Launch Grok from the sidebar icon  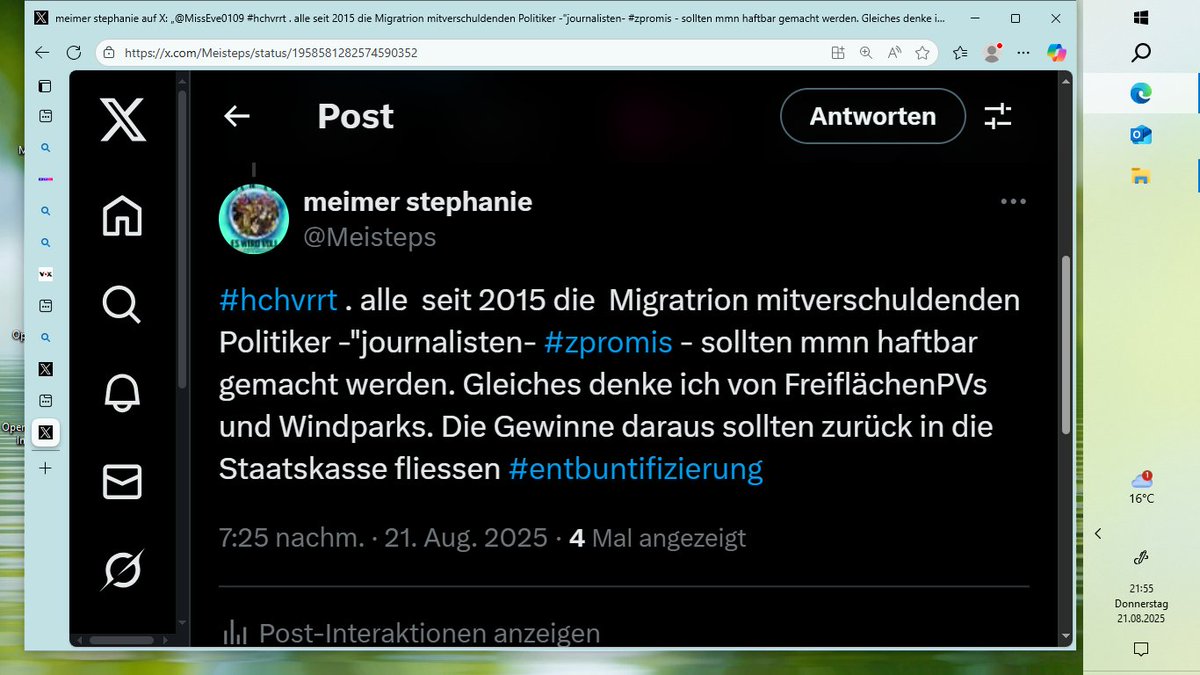coord(120,570)
